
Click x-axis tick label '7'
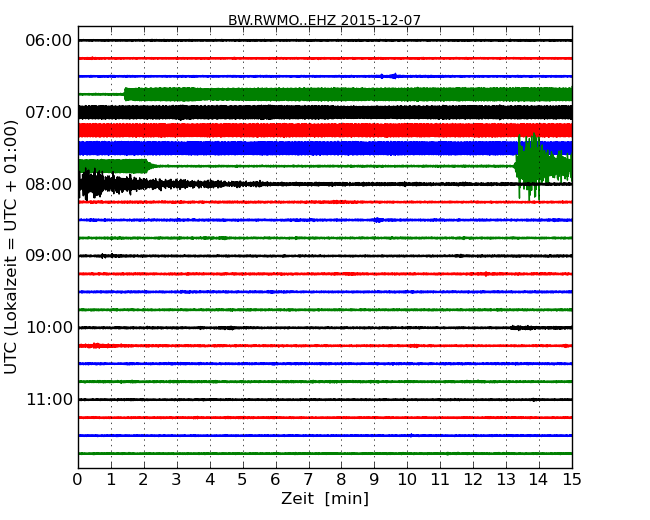308,480
